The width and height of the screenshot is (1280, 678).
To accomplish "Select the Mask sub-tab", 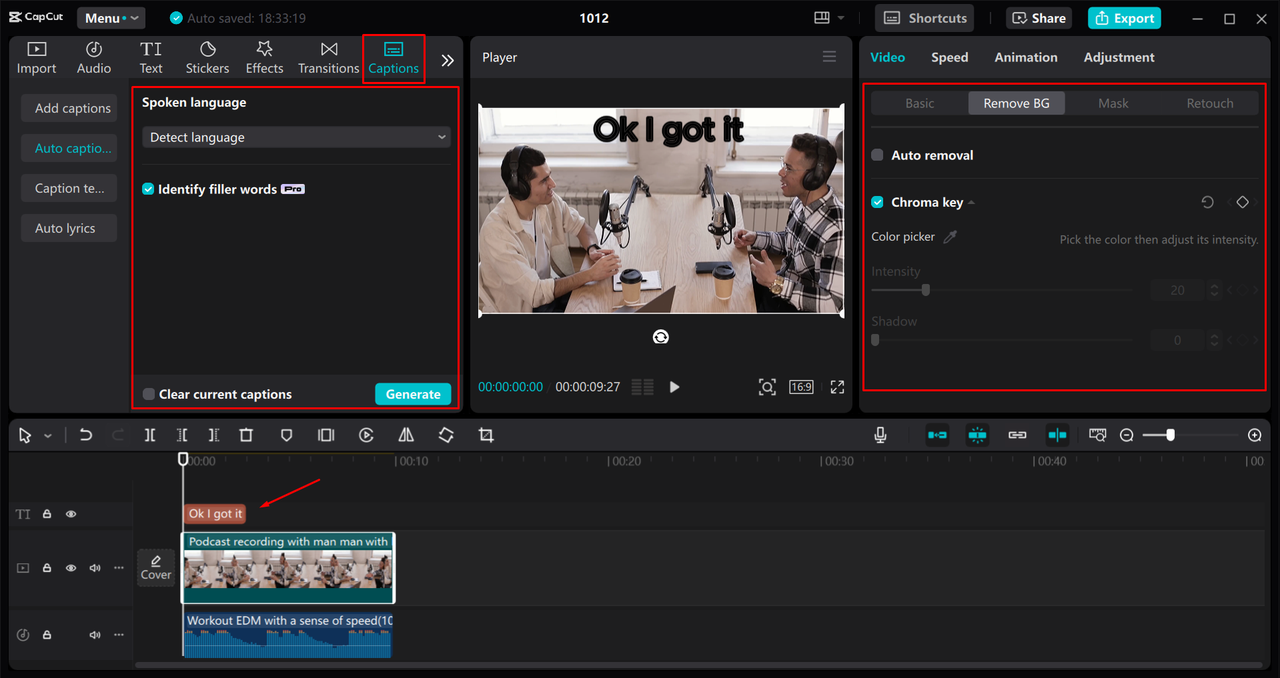I will (1113, 103).
